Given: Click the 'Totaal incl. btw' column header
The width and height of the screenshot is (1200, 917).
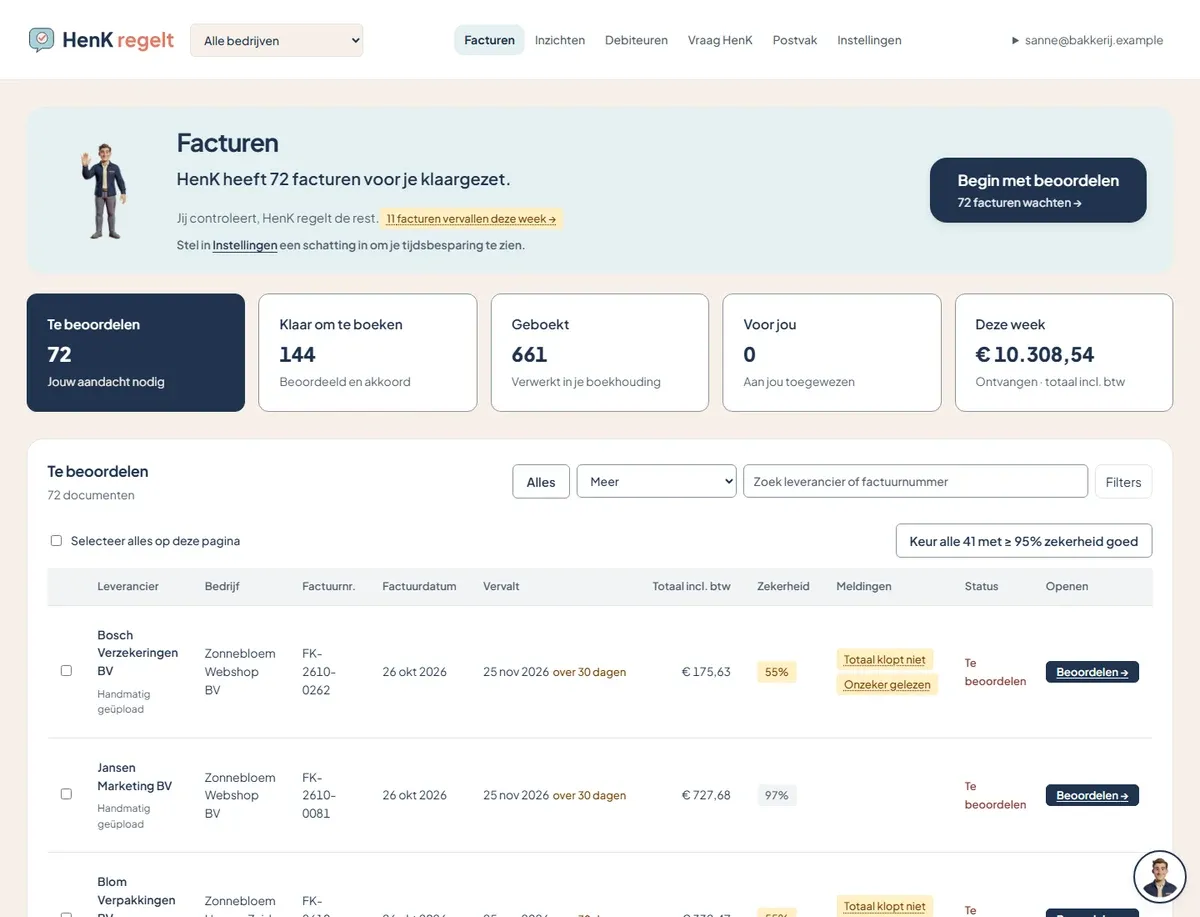Looking at the screenshot, I should pyautogui.click(x=692, y=586).
